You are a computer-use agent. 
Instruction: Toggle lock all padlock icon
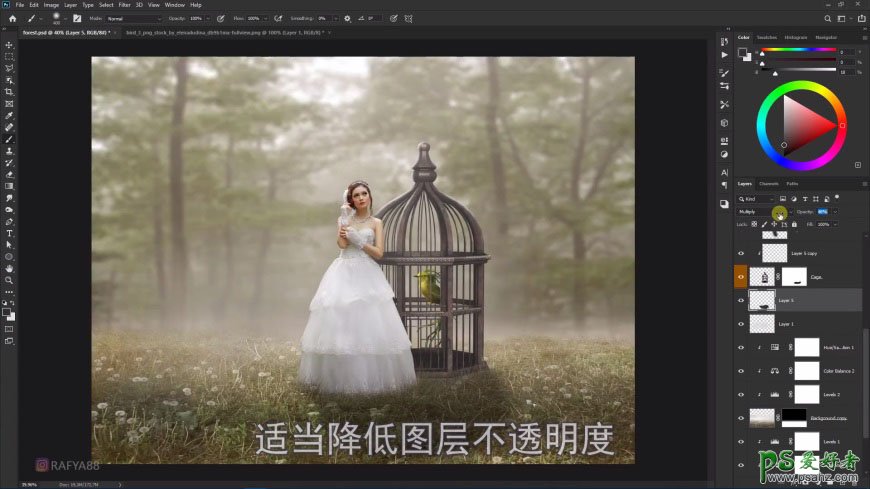pos(794,224)
